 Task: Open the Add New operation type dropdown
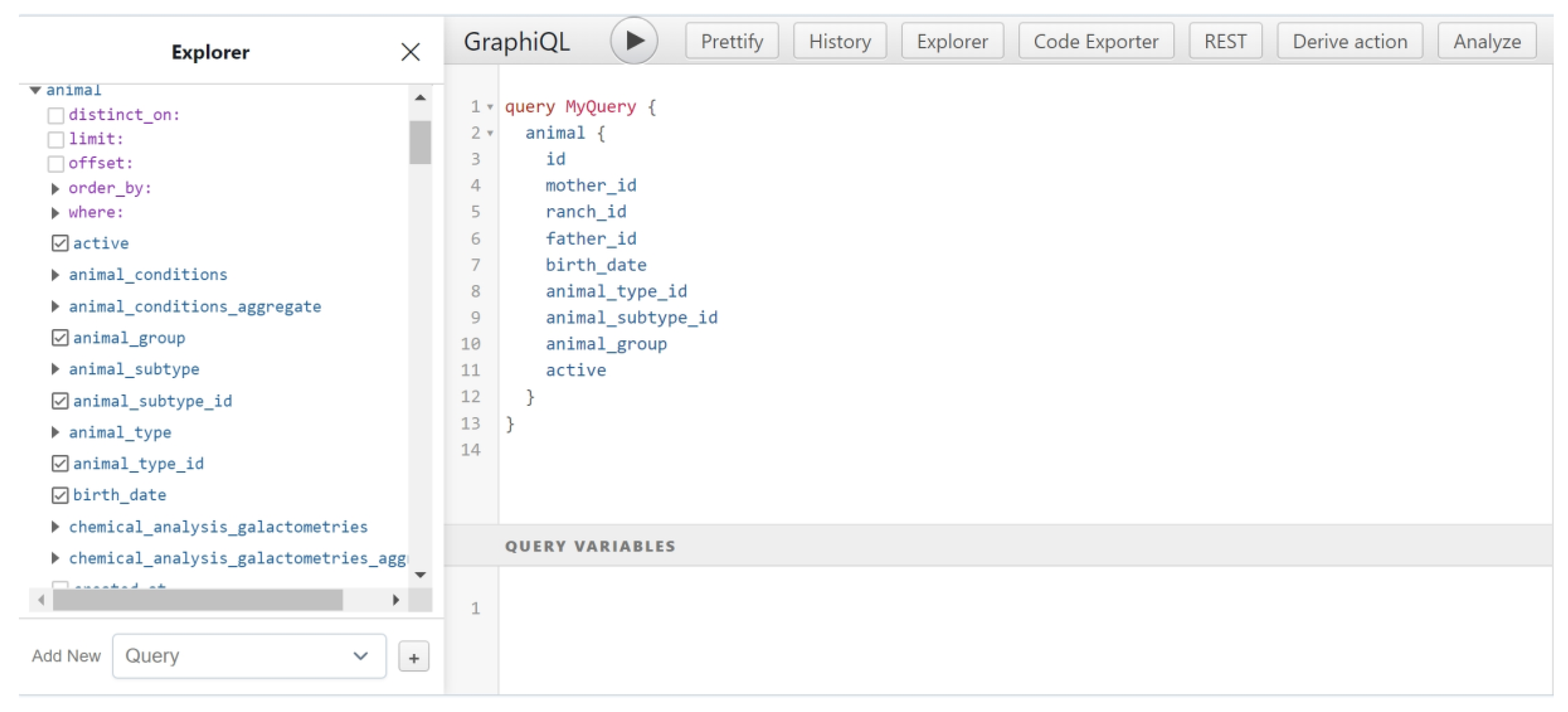[x=249, y=657]
